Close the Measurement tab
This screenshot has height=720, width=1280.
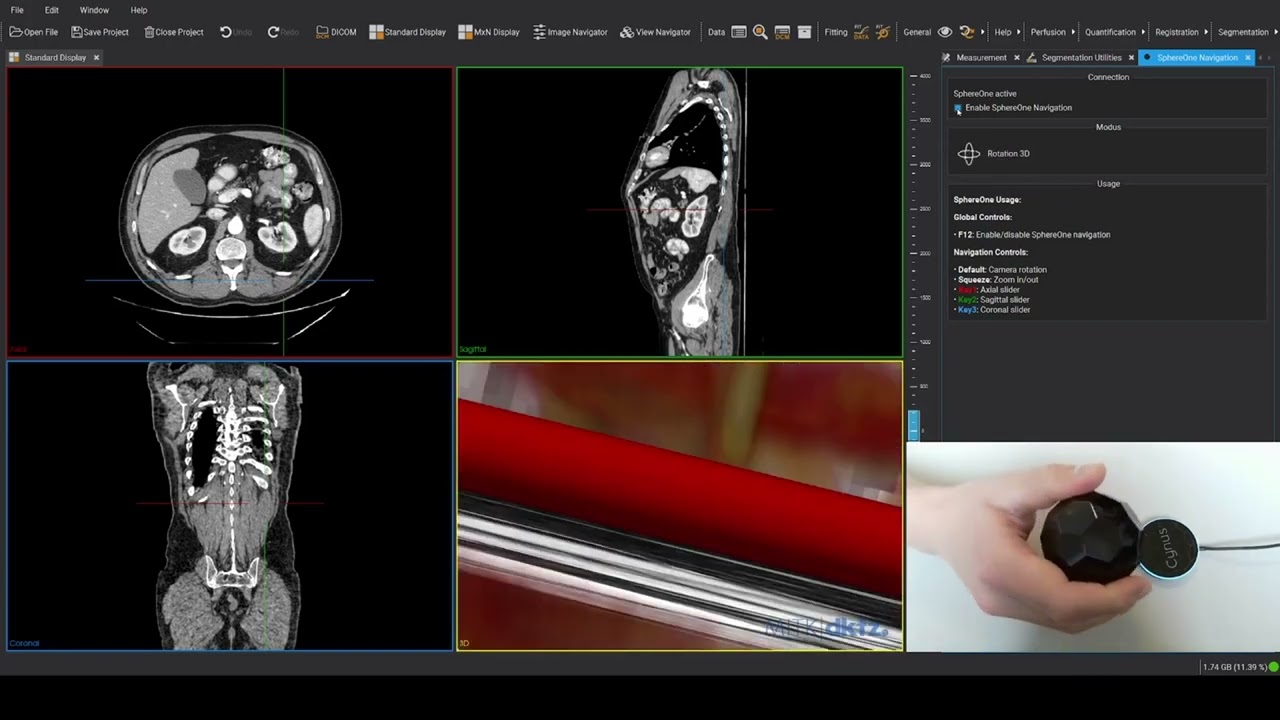pyautogui.click(x=1017, y=58)
